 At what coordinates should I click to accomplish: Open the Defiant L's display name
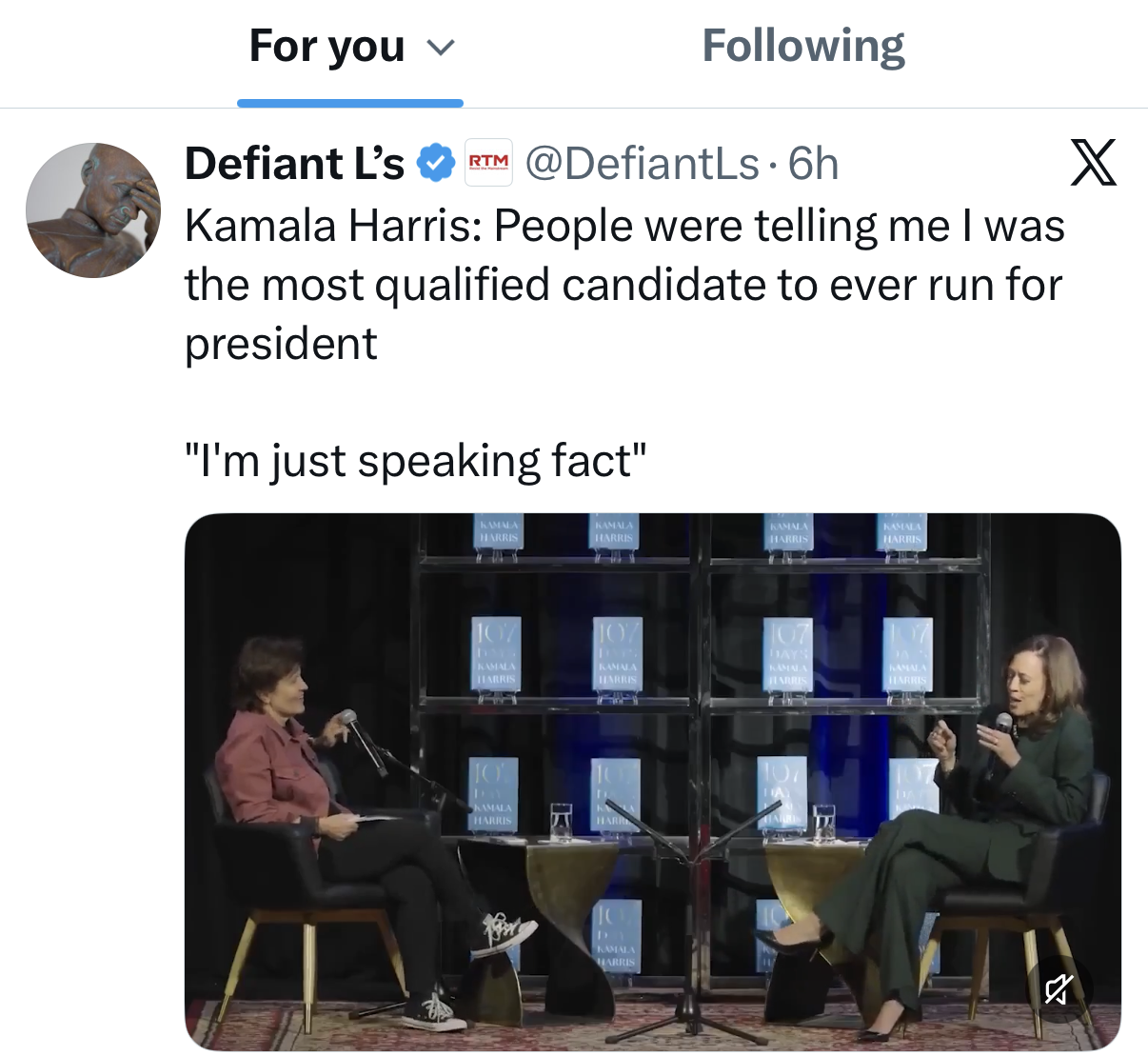(294, 163)
